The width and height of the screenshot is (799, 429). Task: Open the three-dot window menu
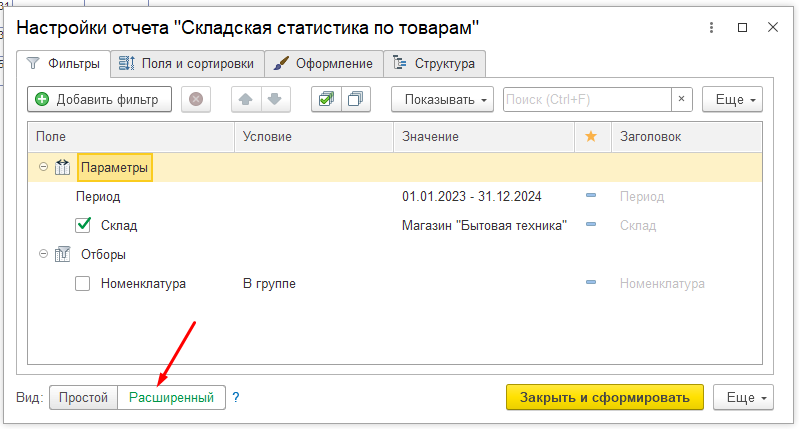[711, 28]
